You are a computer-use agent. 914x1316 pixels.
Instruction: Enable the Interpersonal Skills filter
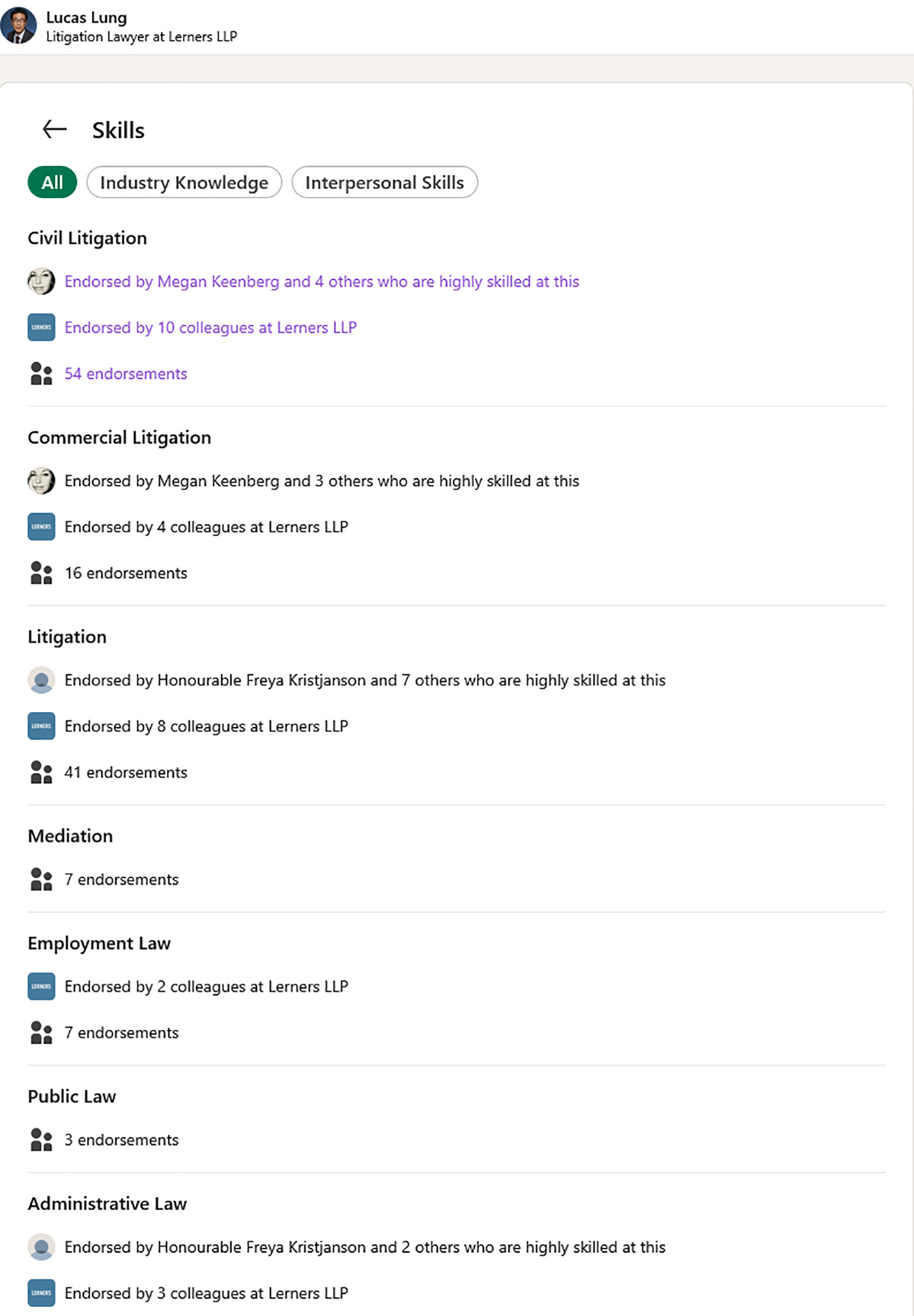[x=384, y=182]
